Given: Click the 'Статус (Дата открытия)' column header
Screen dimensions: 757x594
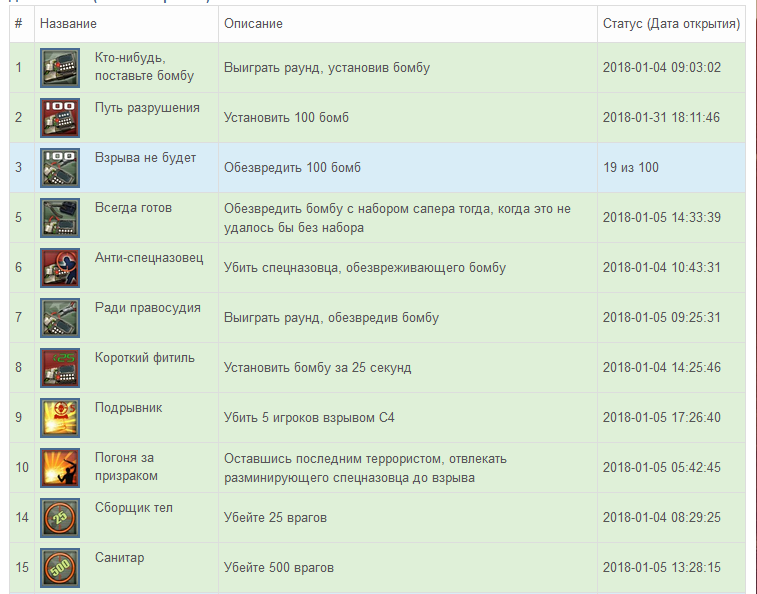Looking at the screenshot, I should click(671, 23).
